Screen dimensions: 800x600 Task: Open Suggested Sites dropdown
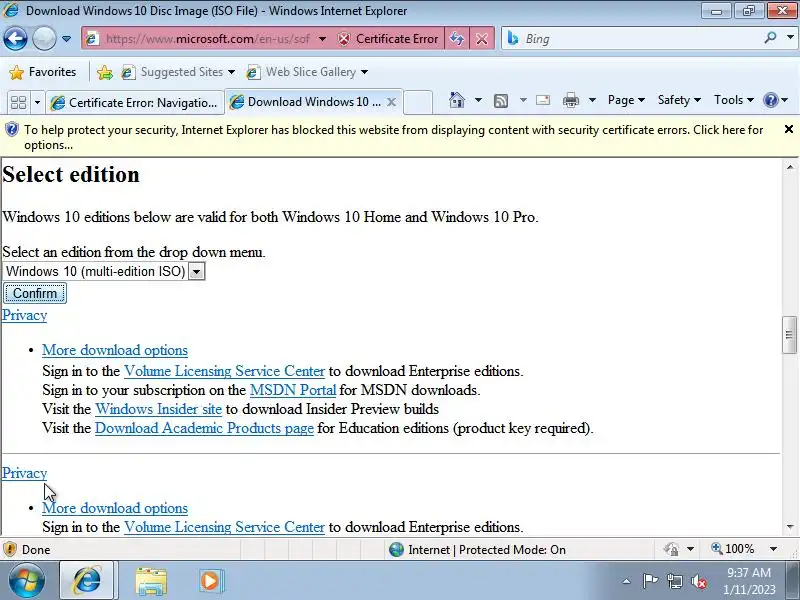(179, 72)
